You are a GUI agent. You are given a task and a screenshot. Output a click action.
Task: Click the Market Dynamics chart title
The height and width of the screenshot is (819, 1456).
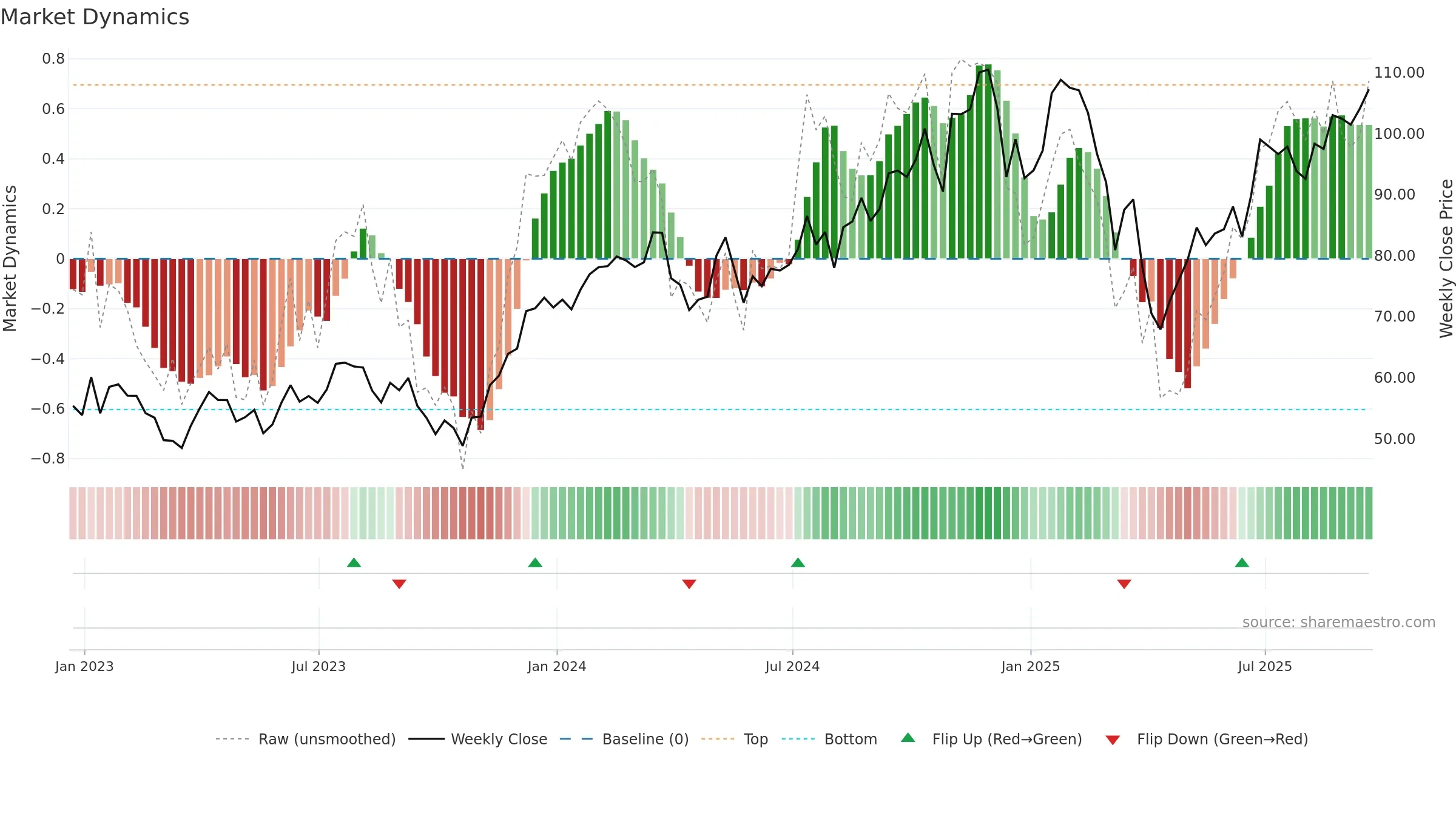pyautogui.click(x=95, y=17)
